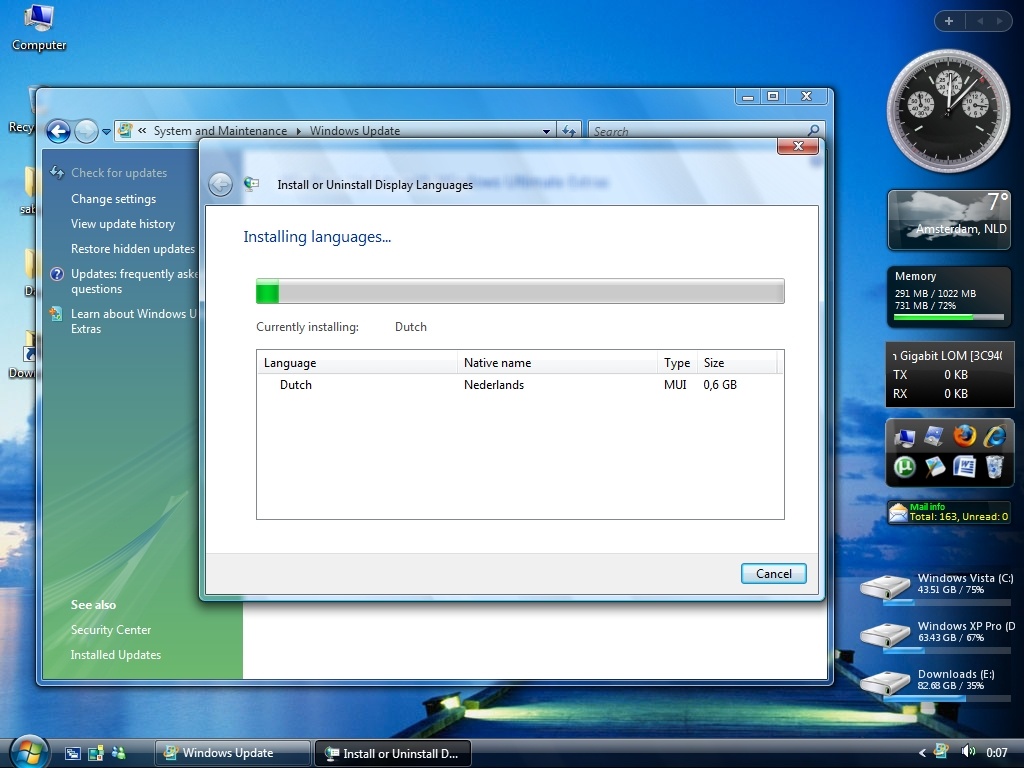This screenshot has height=768, width=1024.
Task: Sort by the Type column header
Action: coord(677,362)
